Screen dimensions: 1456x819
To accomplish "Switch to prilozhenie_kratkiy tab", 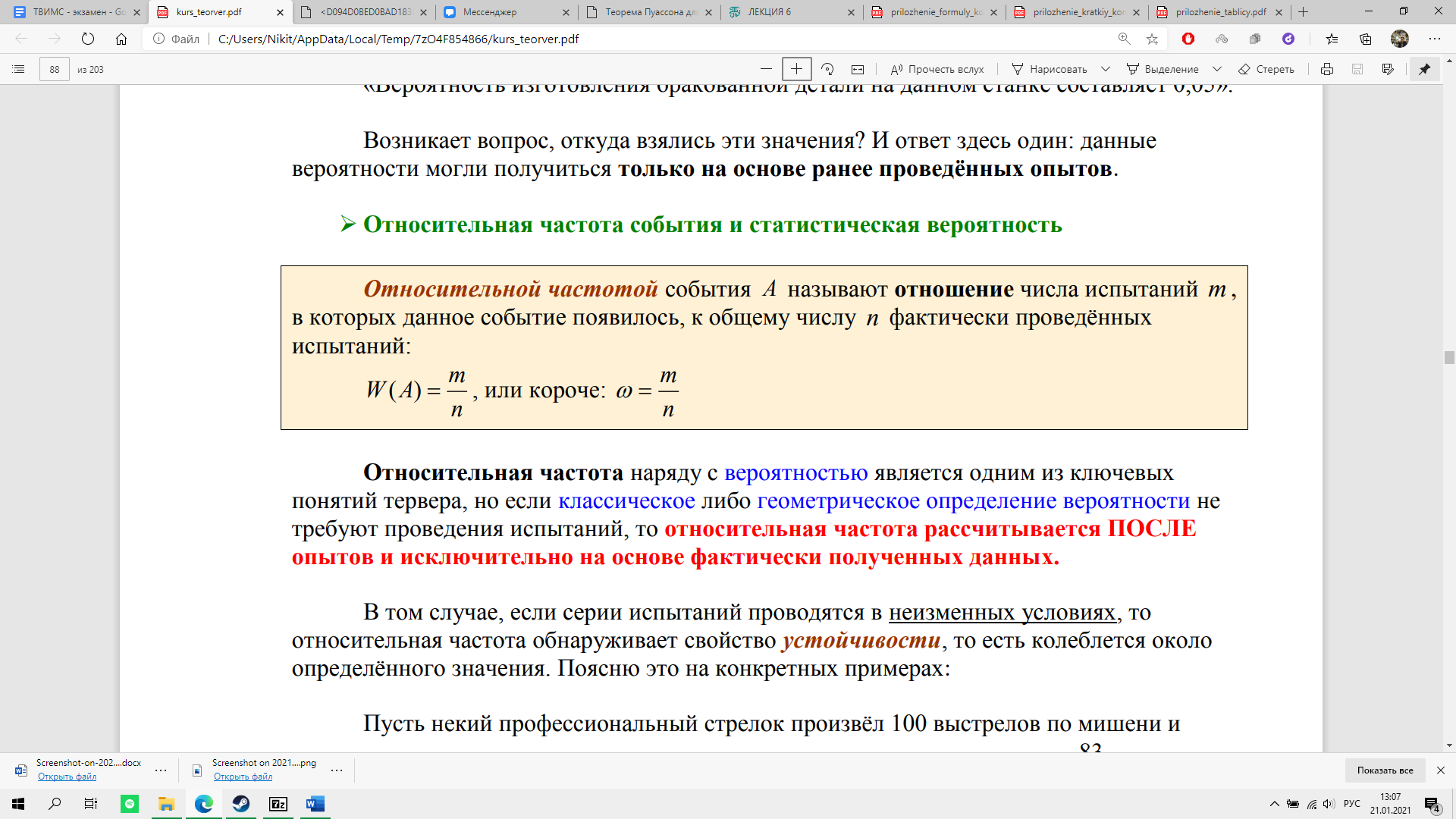I will pyautogui.click(x=1077, y=12).
